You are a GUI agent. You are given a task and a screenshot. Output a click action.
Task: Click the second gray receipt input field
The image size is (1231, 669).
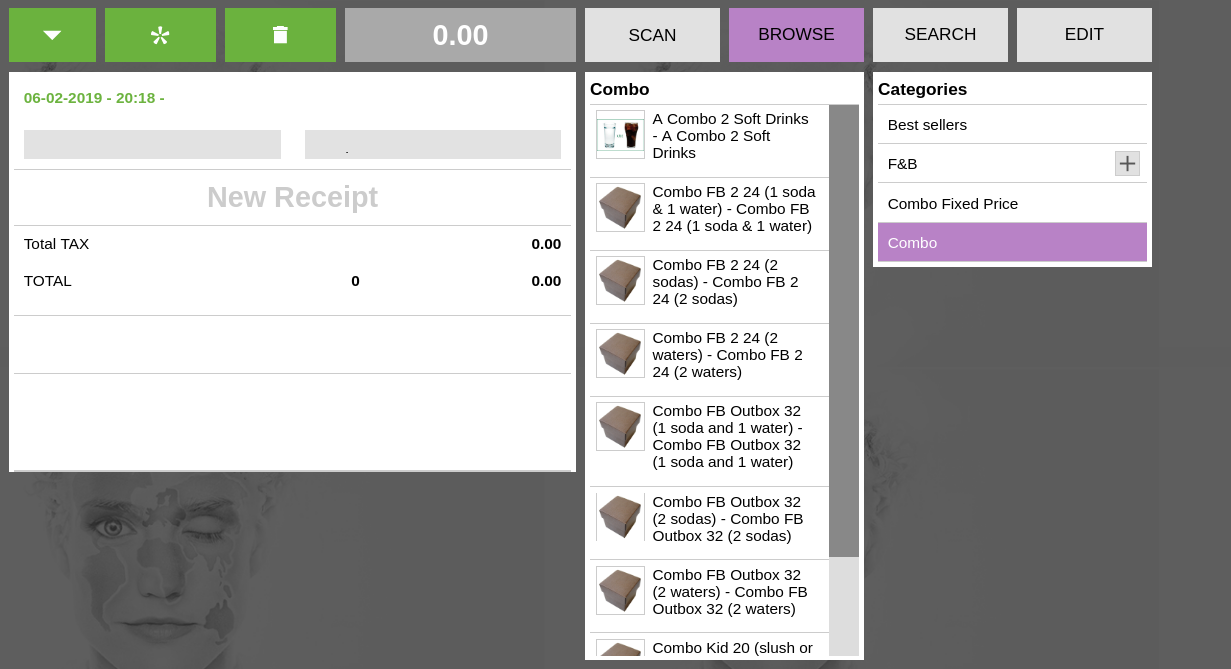433,144
